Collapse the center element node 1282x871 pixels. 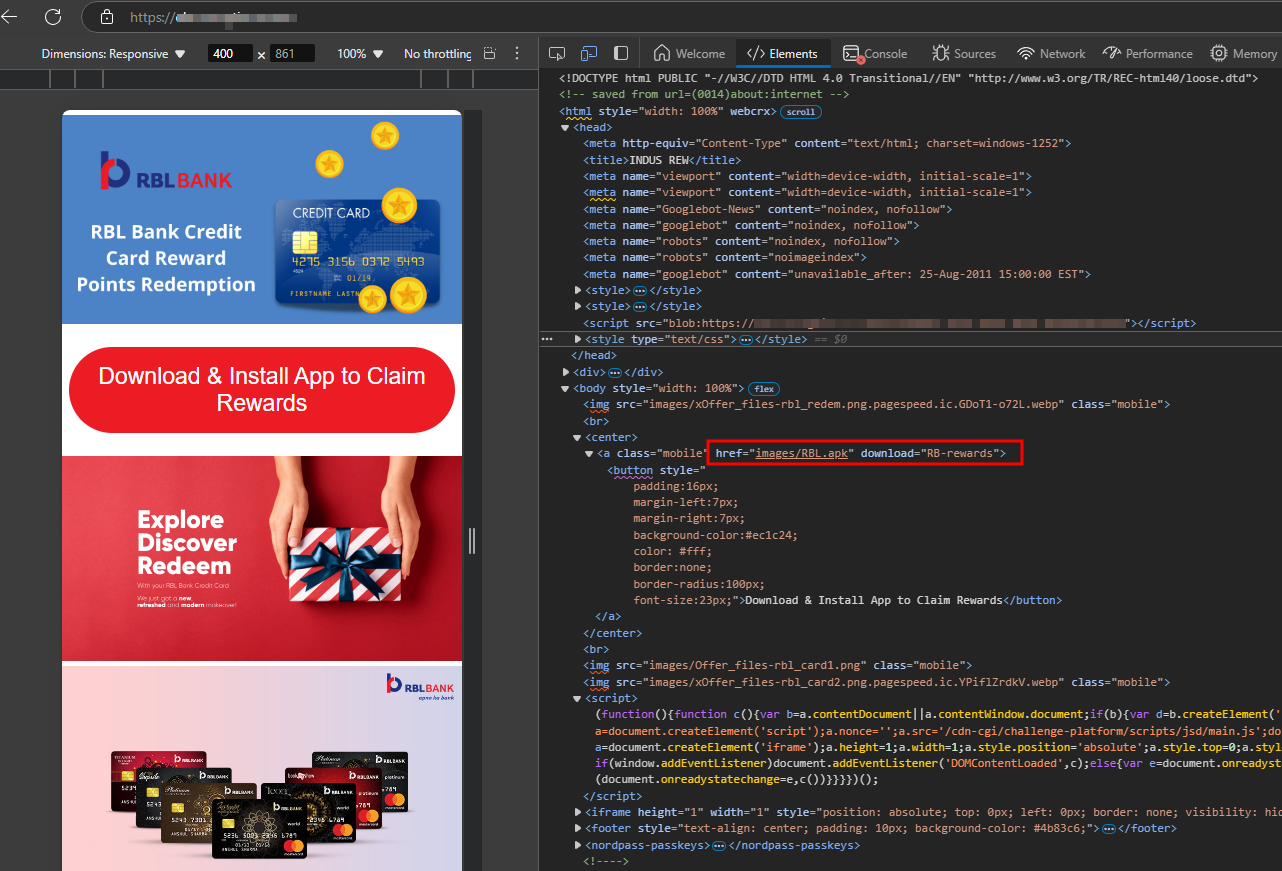click(578, 438)
